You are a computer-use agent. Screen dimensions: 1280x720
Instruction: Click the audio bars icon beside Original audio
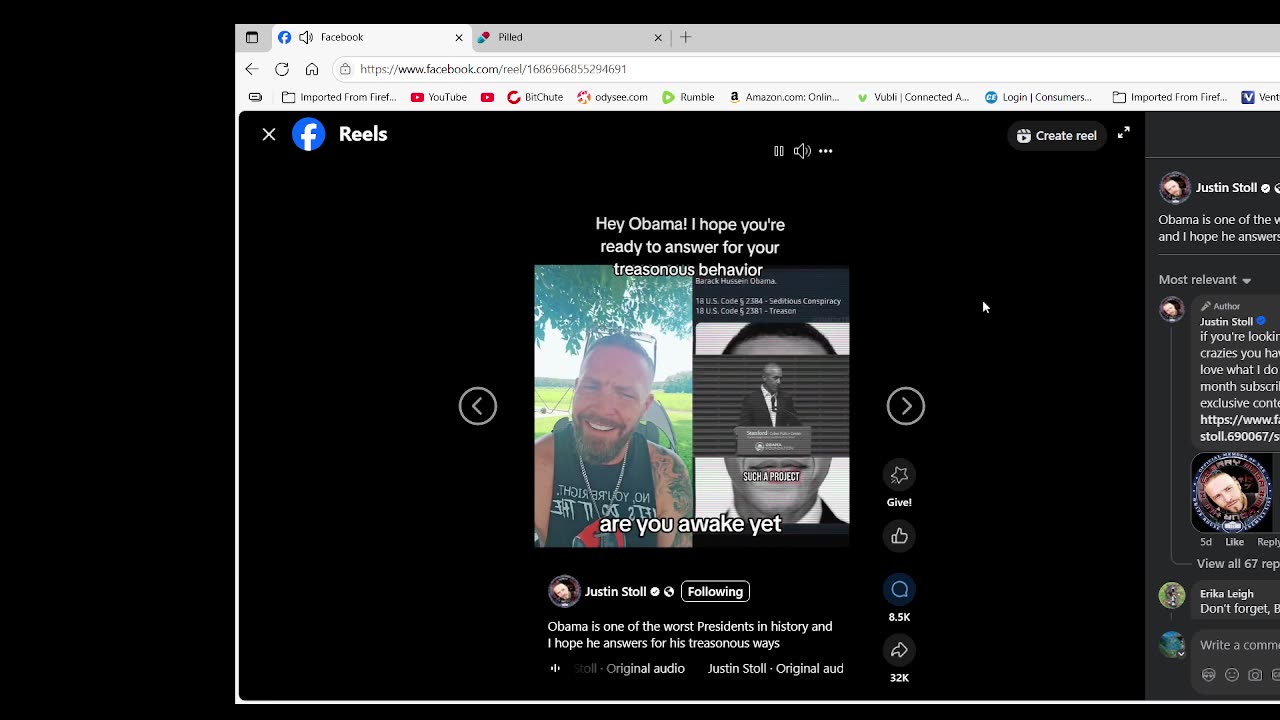coord(555,668)
